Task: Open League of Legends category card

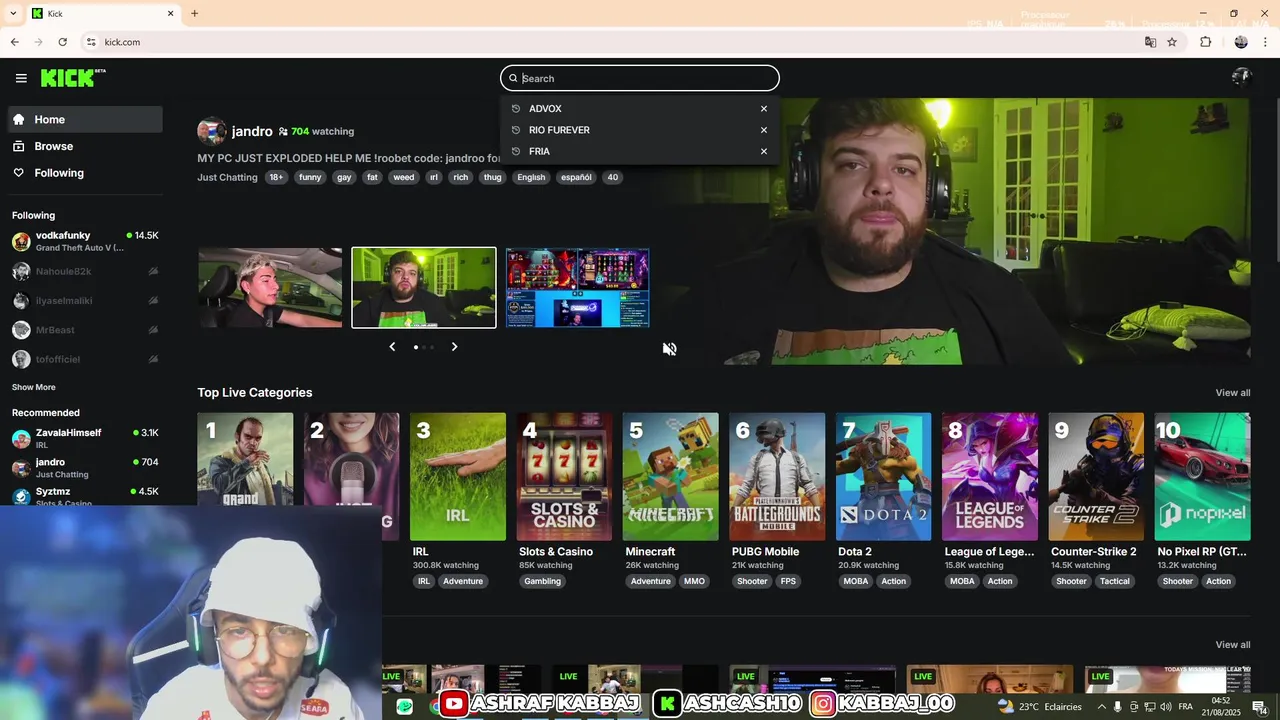Action: coord(990,477)
